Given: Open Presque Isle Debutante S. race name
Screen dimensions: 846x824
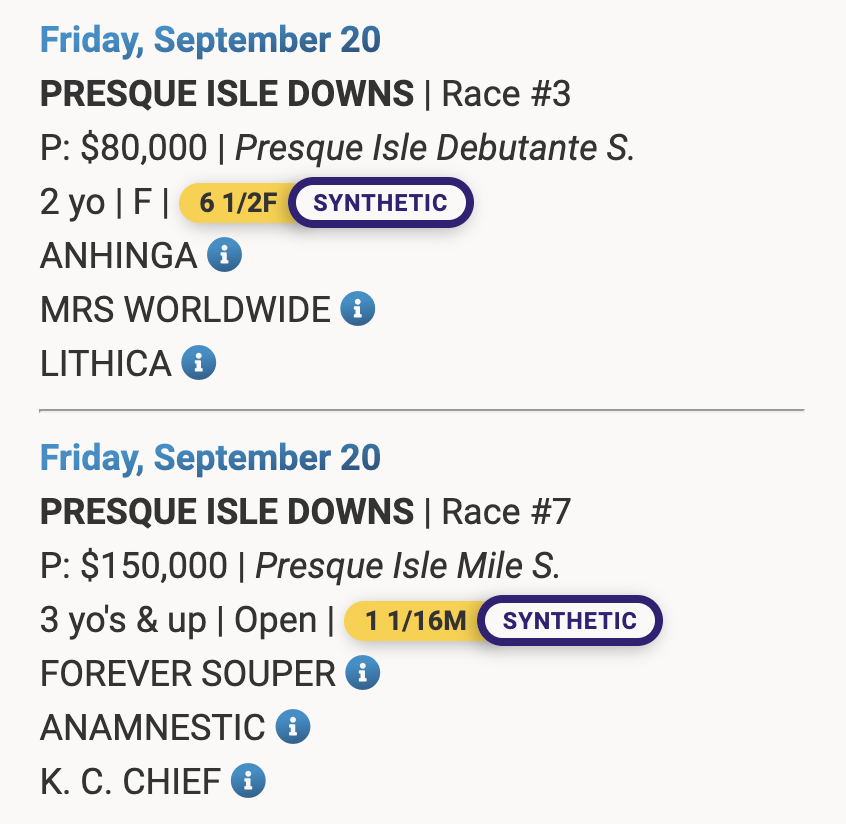Looking at the screenshot, I should click(x=434, y=148).
